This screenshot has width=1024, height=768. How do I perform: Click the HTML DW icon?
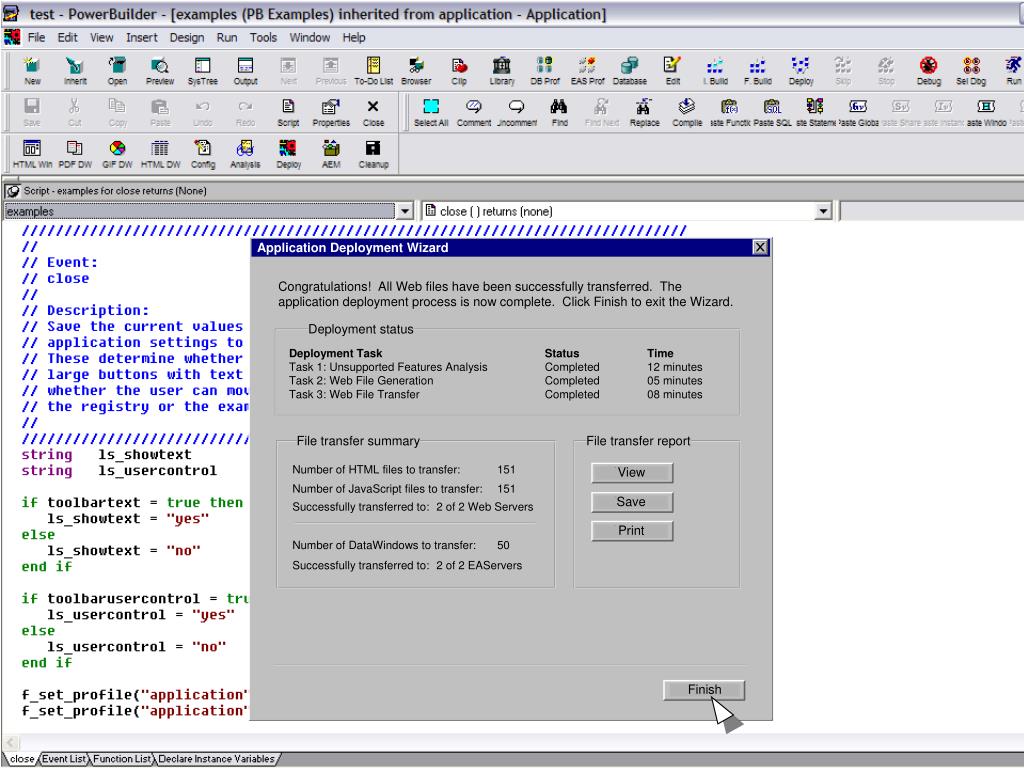(x=160, y=154)
